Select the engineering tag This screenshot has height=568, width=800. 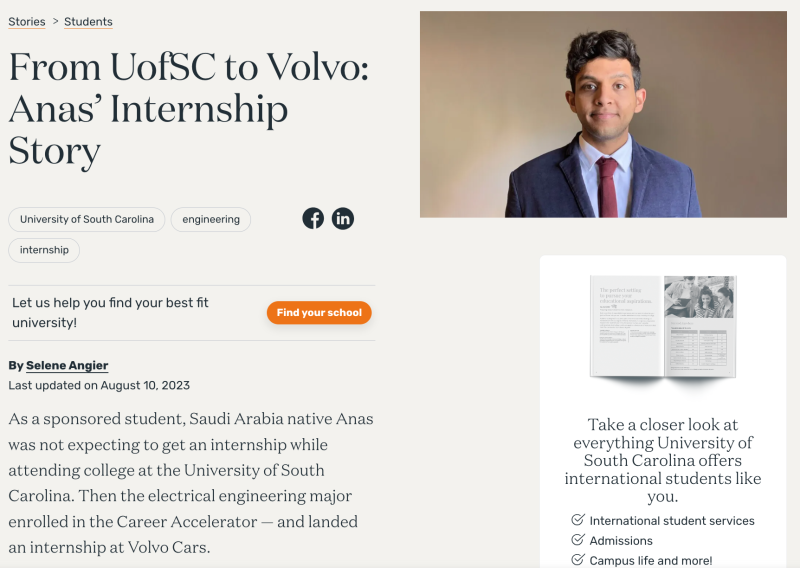point(211,219)
